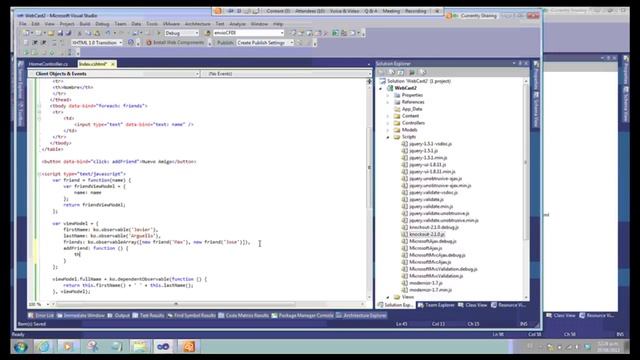The width and height of the screenshot is (640, 360).
Task: Open the Test Results panel
Action: (x=148, y=316)
